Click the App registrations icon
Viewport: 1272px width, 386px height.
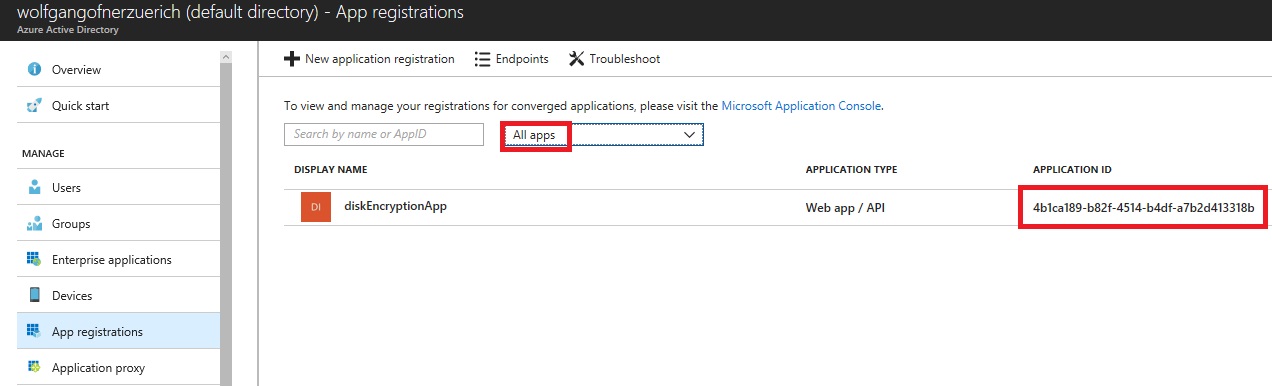(x=34, y=332)
